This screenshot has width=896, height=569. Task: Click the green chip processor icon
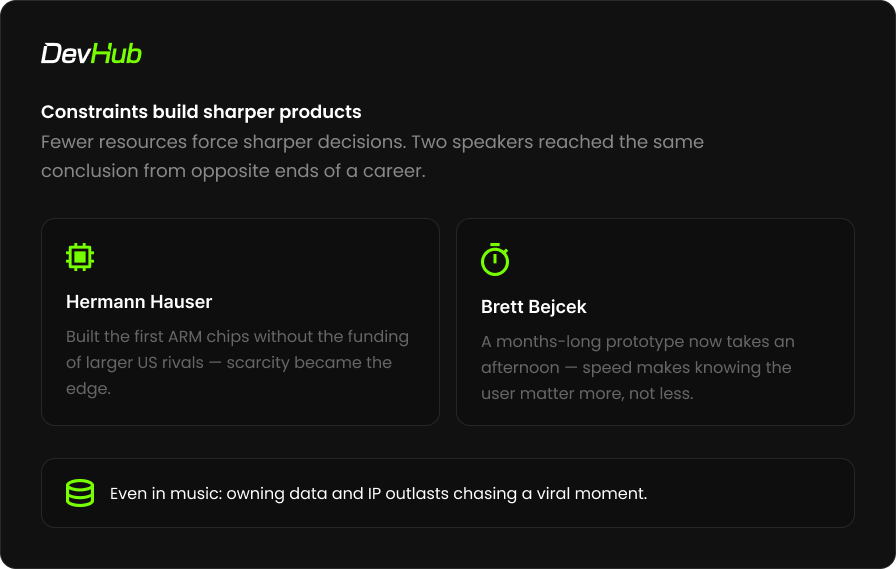click(x=80, y=257)
